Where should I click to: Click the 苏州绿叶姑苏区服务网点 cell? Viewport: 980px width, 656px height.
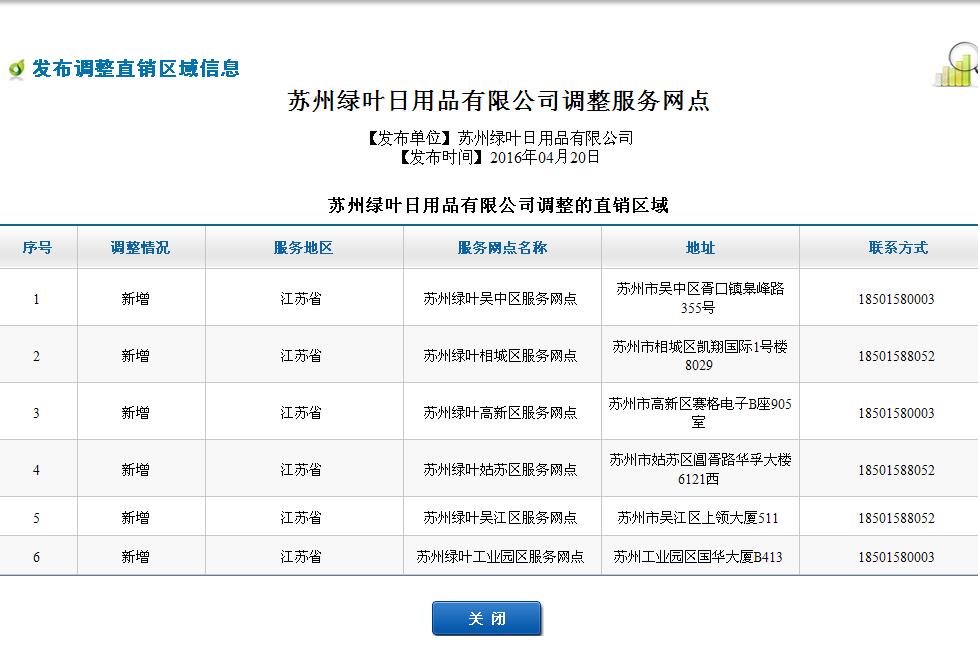(500, 470)
